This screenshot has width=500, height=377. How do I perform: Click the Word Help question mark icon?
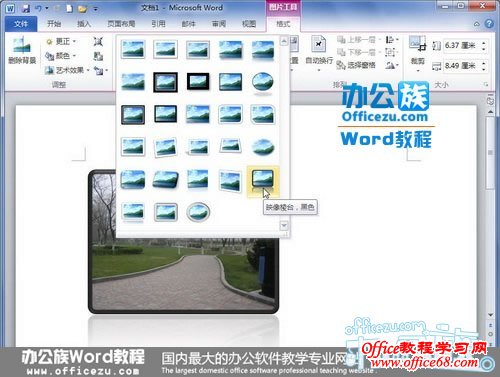[x=489, y=24]
